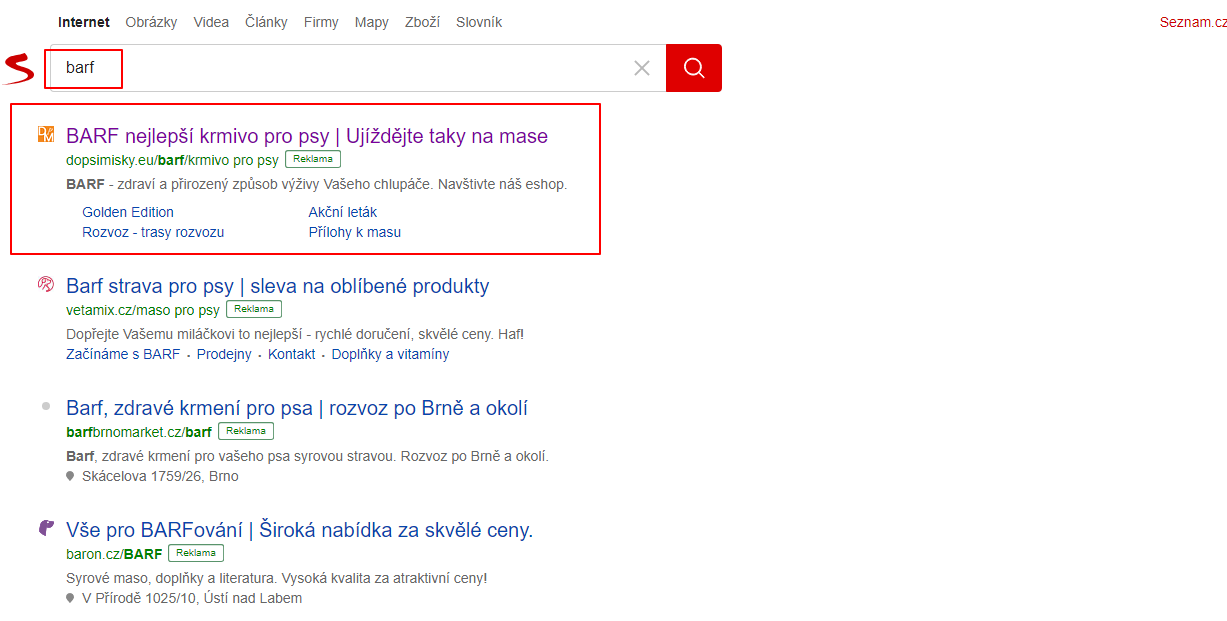
Task: Switch to the Obrázky tab
Action: [x=152, y=22]
